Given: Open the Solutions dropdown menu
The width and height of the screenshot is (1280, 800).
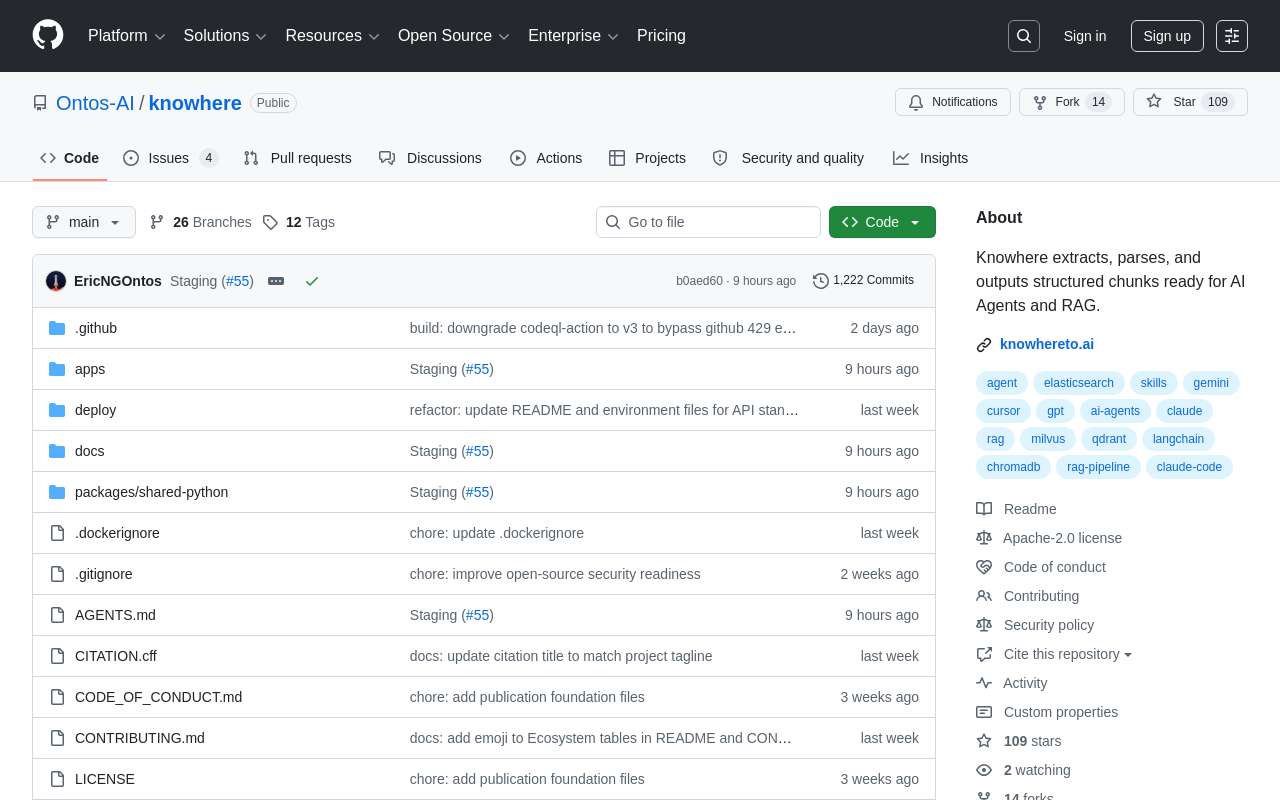Looking at the screenshot, I should click(225, 36).
